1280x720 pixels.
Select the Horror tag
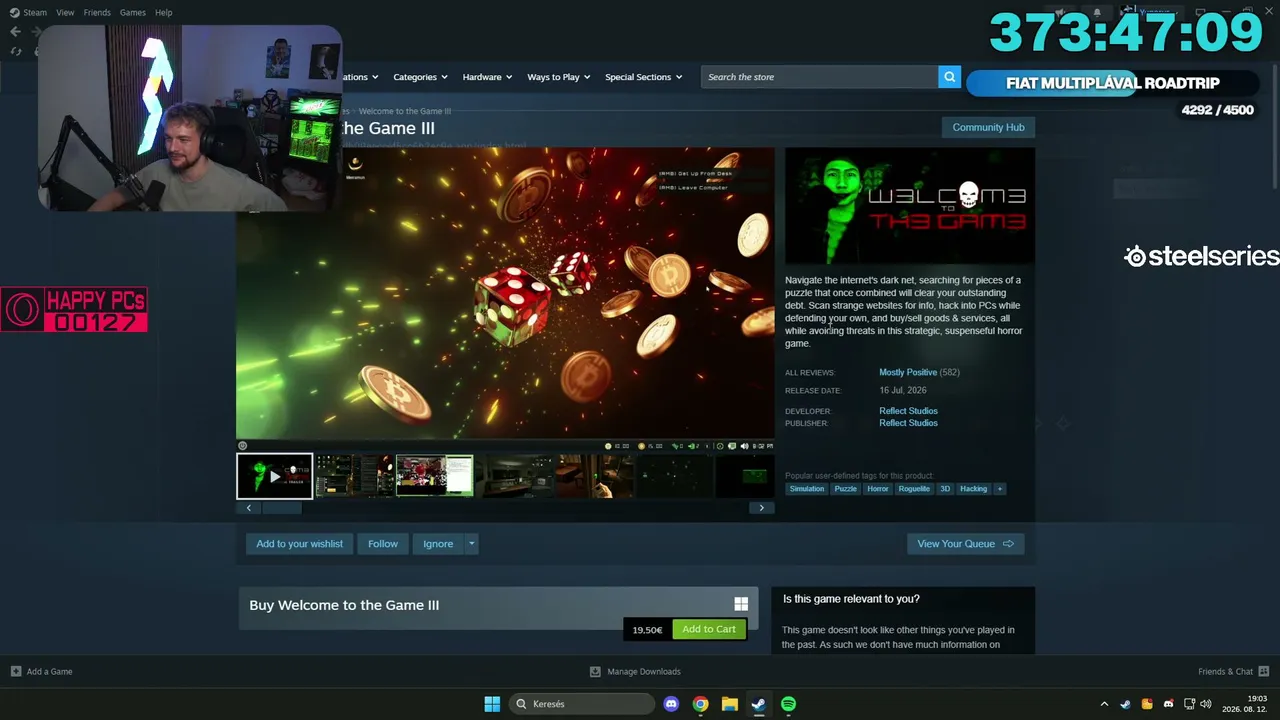(878, 489)
